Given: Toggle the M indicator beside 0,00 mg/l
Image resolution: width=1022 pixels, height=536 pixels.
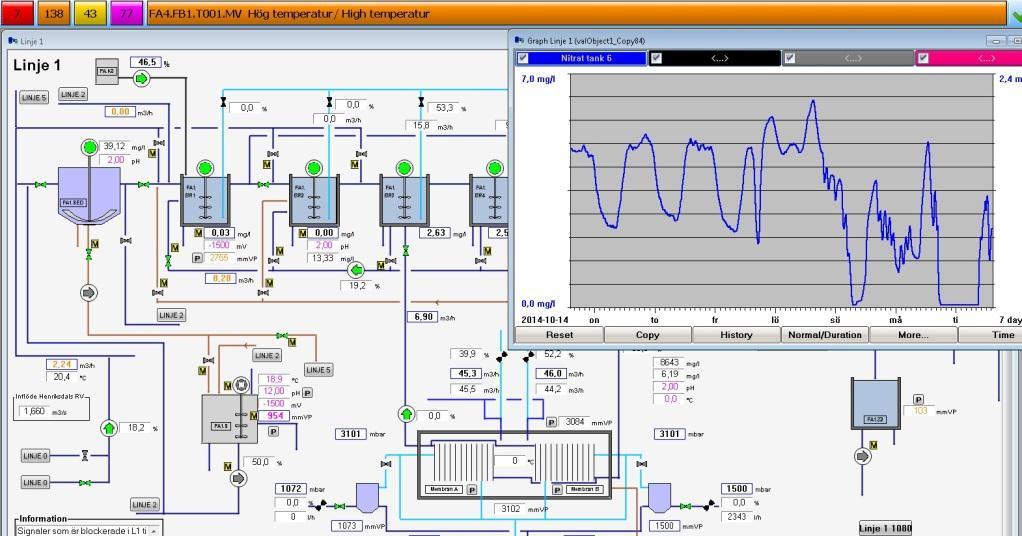Looking at the screenshot, I should click(302, 233).
